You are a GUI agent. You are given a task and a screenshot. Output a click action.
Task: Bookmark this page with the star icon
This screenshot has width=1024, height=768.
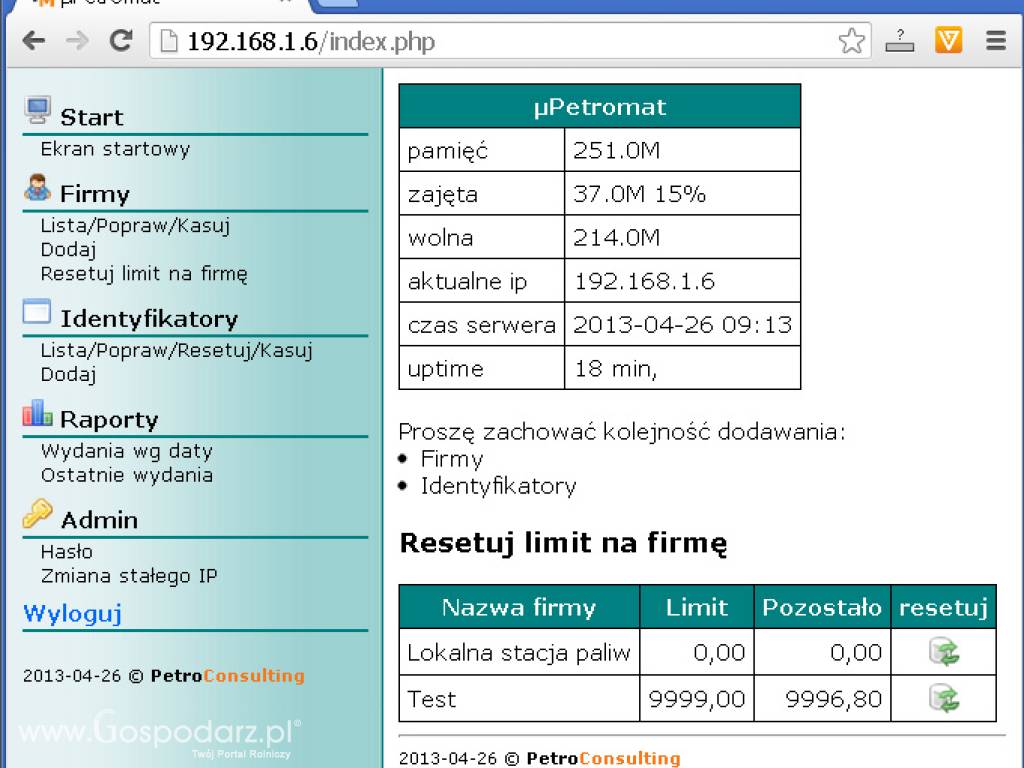click(852, 41)
